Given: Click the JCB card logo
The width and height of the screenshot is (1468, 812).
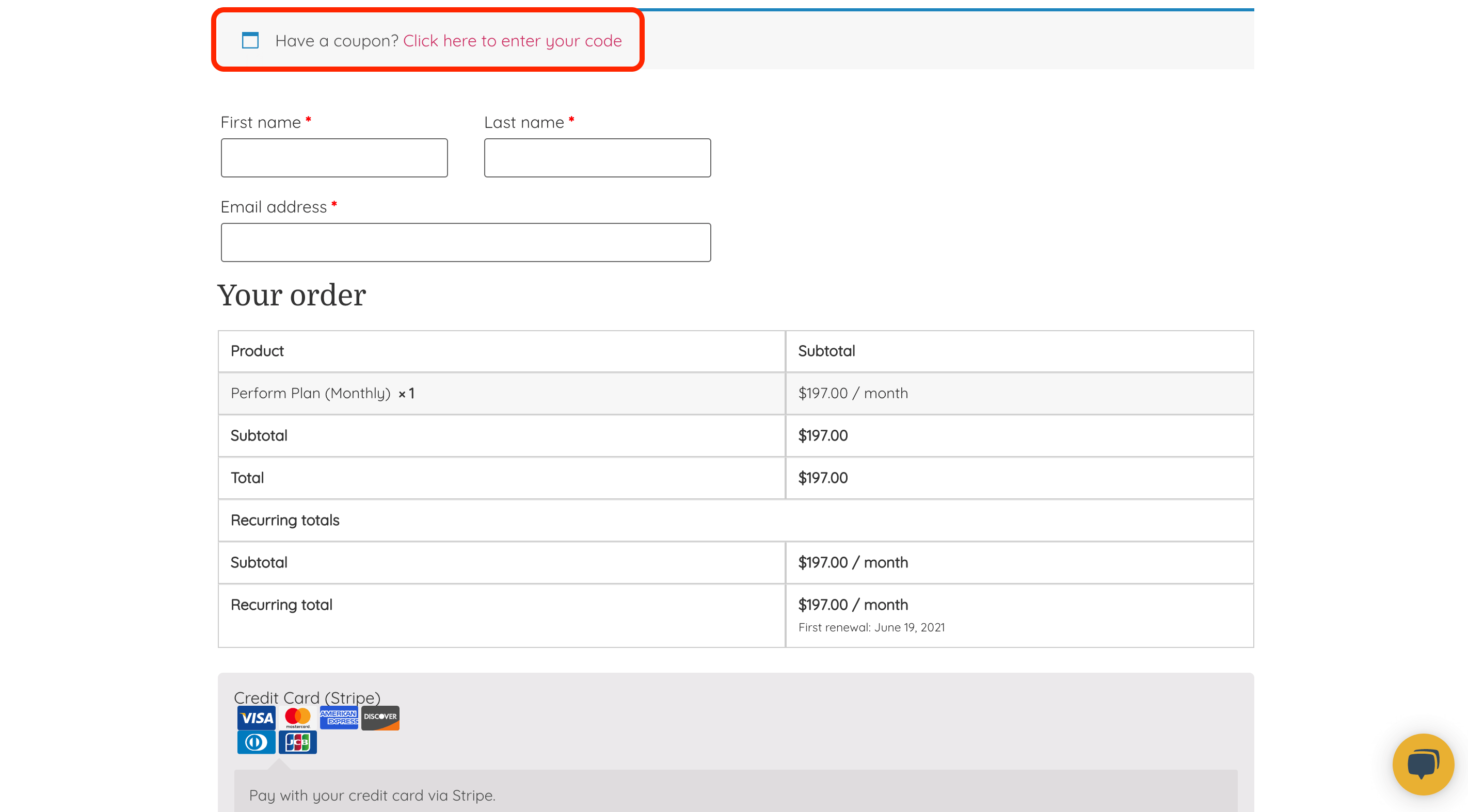Looking at the screenshot, I should 297,742.
